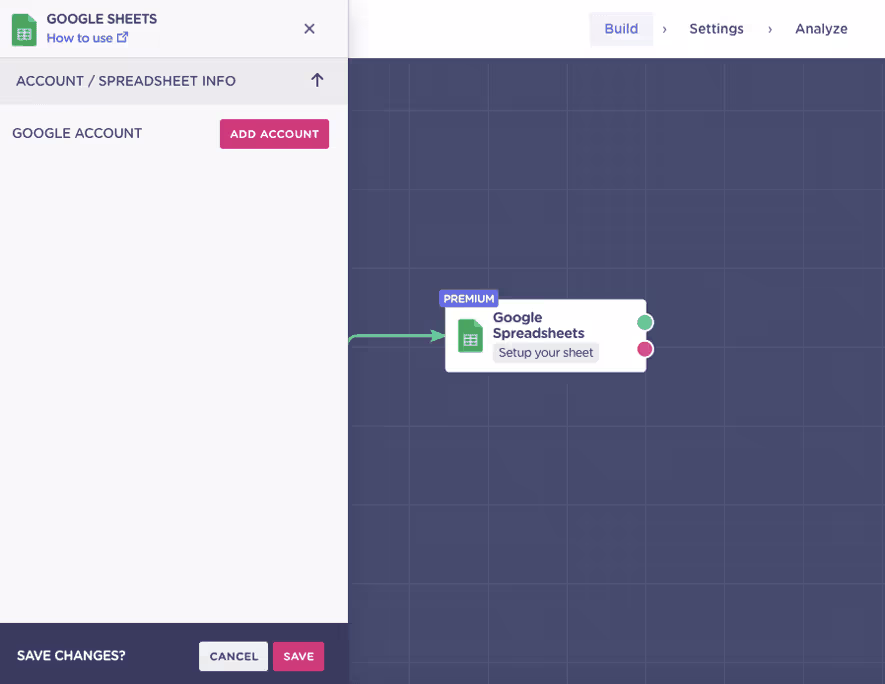
Task: Click the Save Changes? prompt text
Action: [71, 656]
